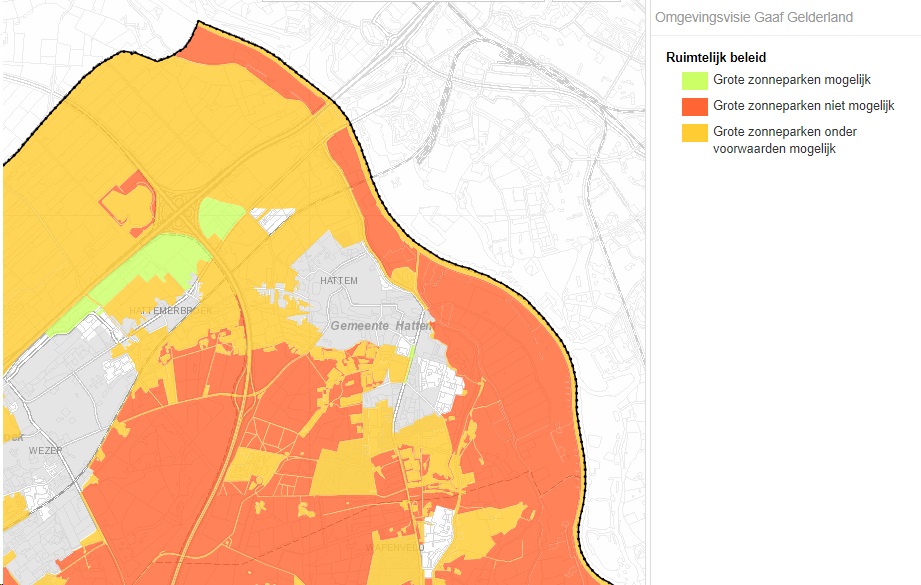Click the WEZEP place label on the map
921x585 pixels.
click(x=46, y=450)
